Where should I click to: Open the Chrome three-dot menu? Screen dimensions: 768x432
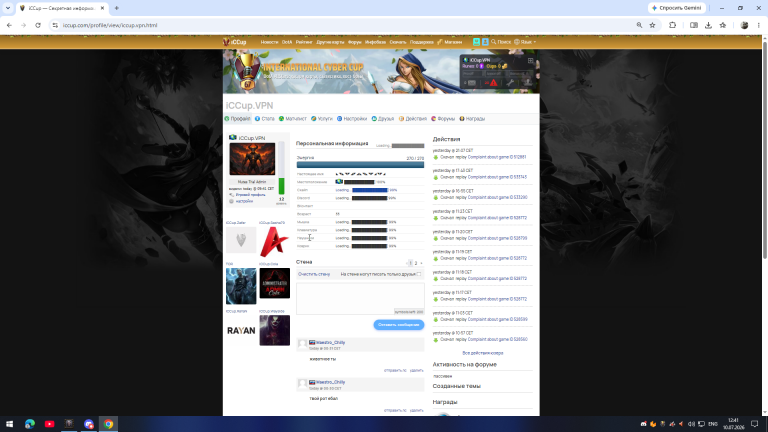pyautogui.click(x=759, y=25)
